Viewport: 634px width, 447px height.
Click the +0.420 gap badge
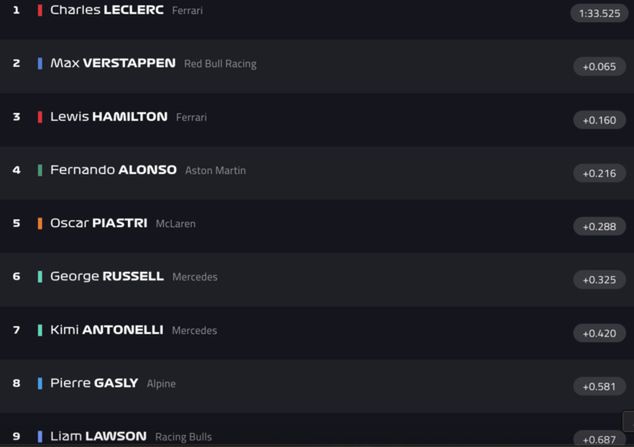point(599,333)
